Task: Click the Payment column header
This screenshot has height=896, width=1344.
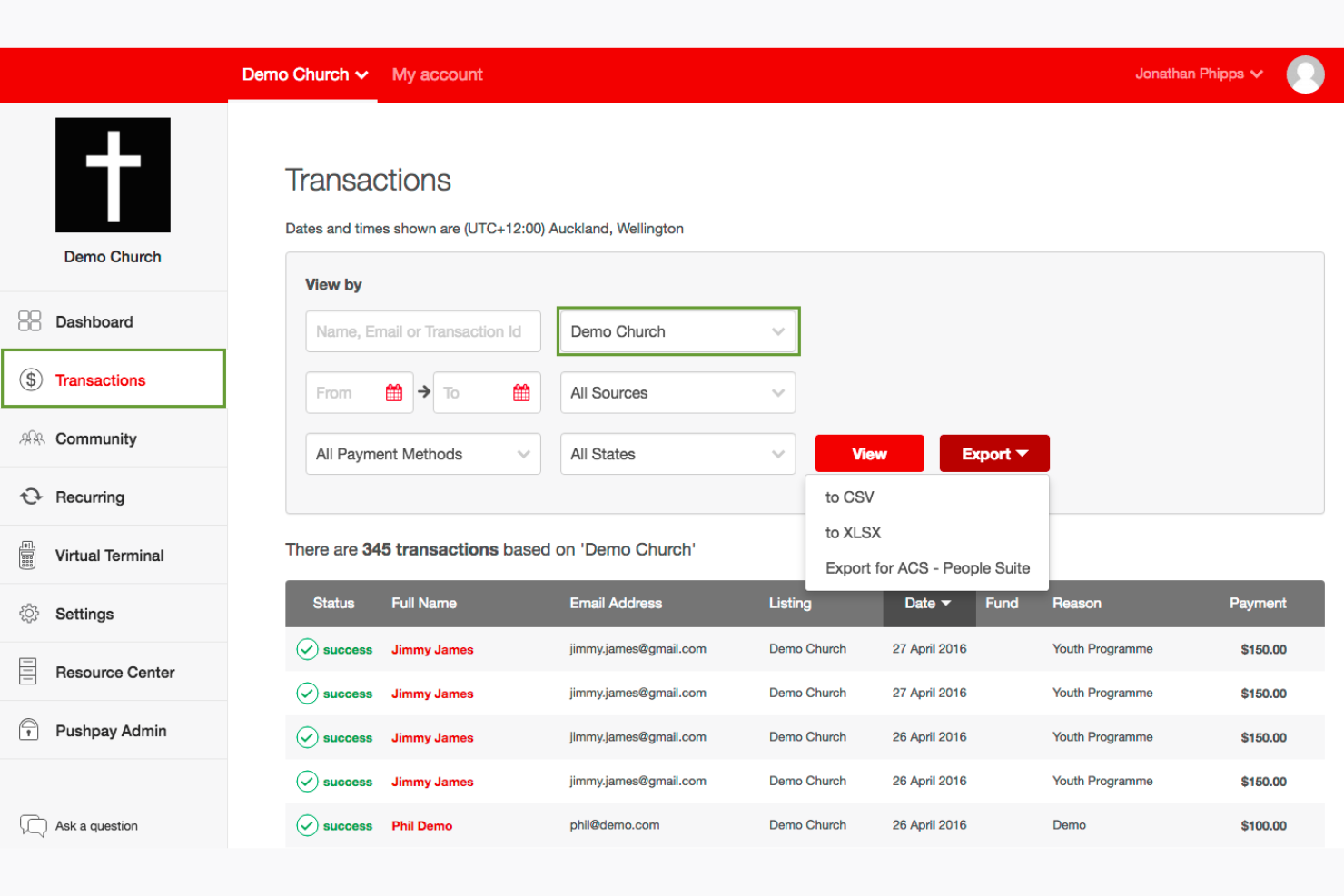Action: [x=1258, y=604]
